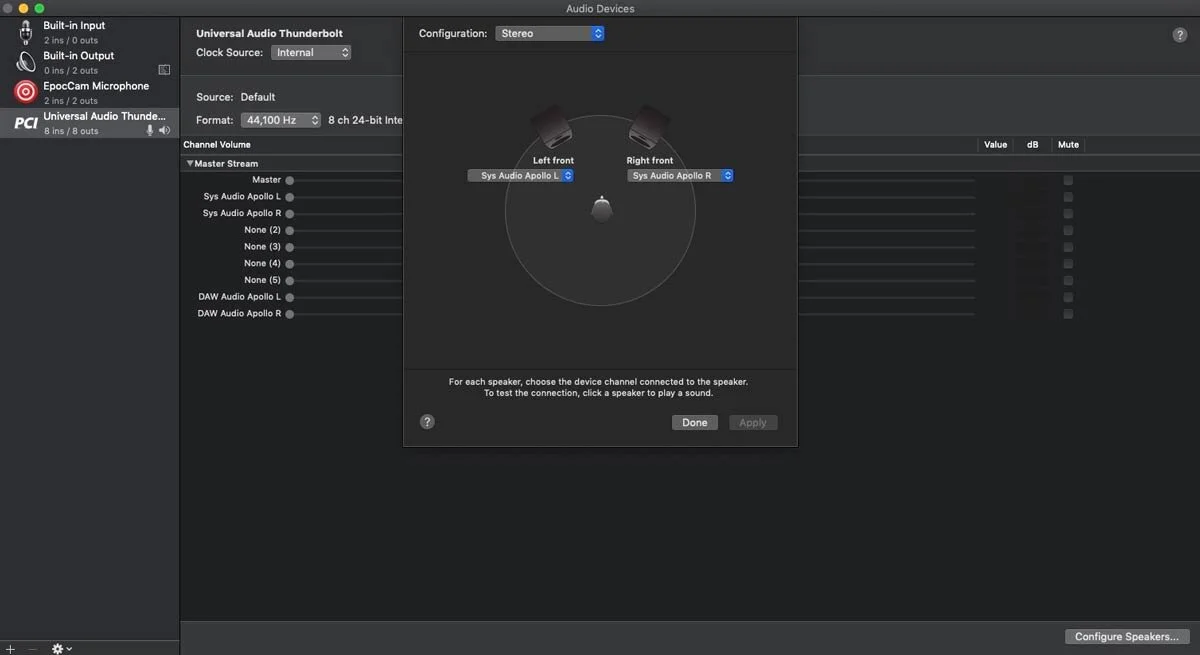Viewport: 1200px width, 655px height.
Task: Mute the Sys Audio Apollo L channel
Action: point(1068,197)
